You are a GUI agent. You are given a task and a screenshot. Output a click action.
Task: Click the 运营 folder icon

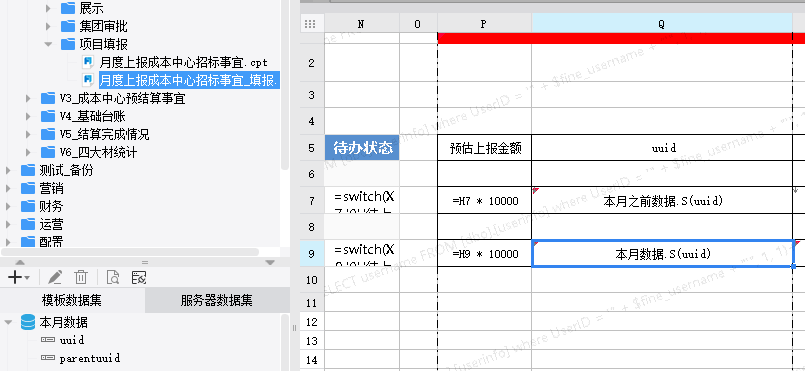28,224
